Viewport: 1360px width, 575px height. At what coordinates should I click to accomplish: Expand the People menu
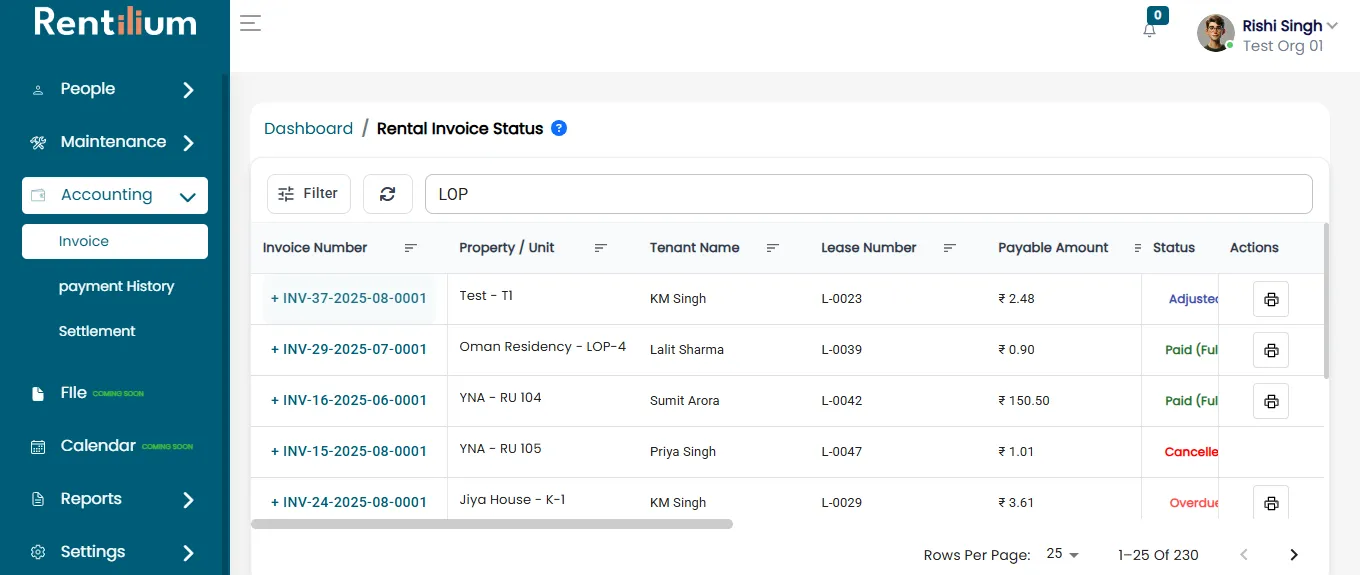[115, 89]
